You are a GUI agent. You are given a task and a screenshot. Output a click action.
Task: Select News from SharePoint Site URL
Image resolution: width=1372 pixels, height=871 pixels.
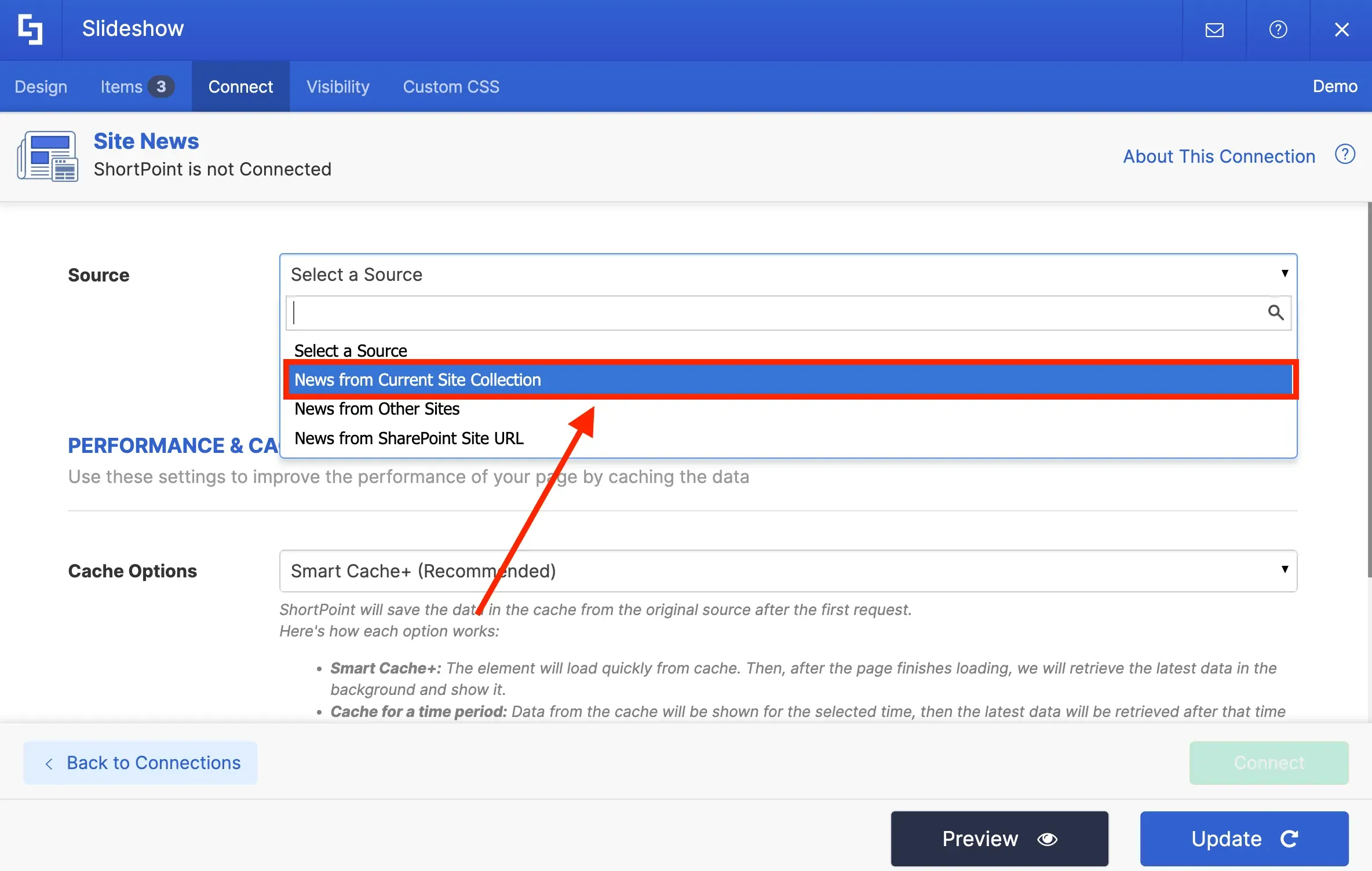click(x=789, y=438)
